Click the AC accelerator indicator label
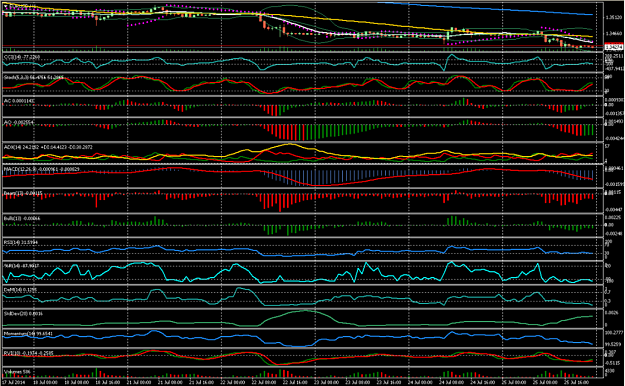 (19, 101)
